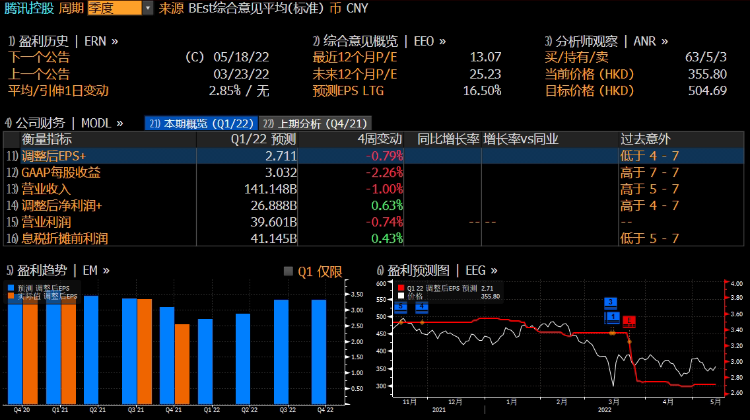Image resolution: width=750 pixels, height=420 pixels.
Task: Click the CNY currency field
Action: click(357, 8)
